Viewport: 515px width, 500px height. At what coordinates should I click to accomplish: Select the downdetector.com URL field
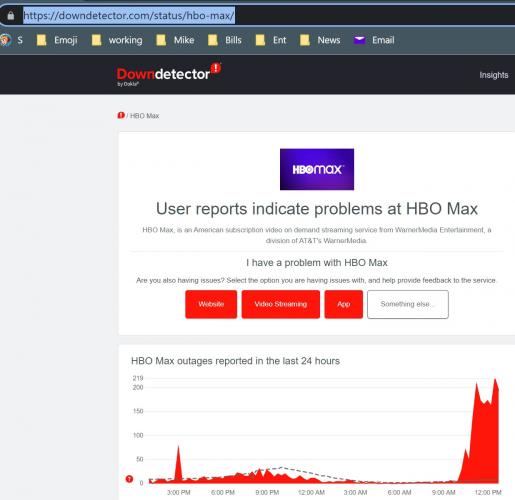(129, 15)
